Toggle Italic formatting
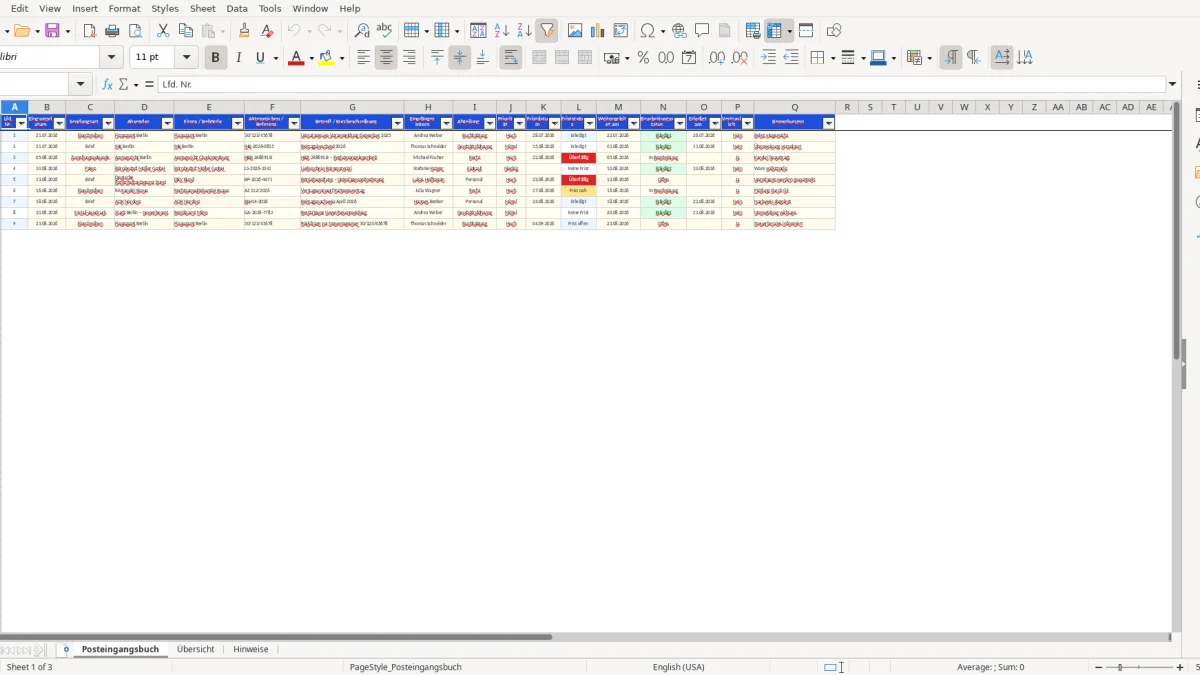 point(238,58)
